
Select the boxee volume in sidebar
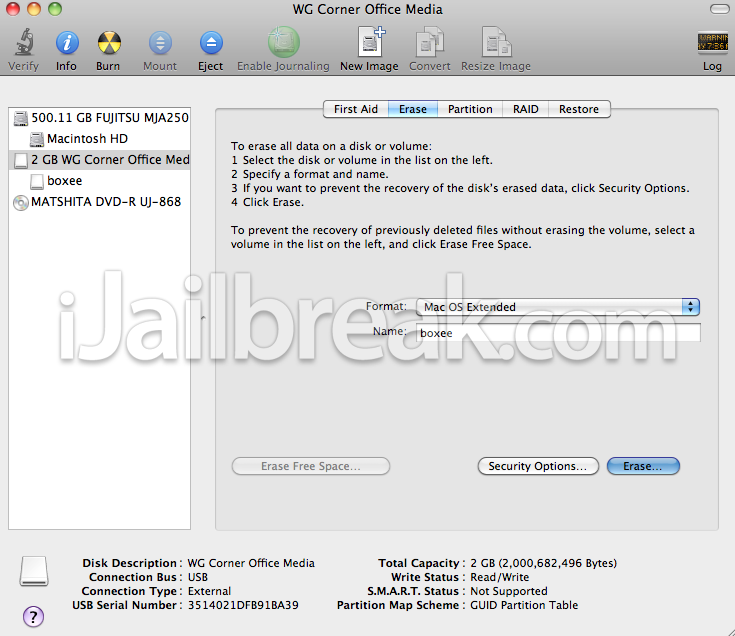[99, 181]
